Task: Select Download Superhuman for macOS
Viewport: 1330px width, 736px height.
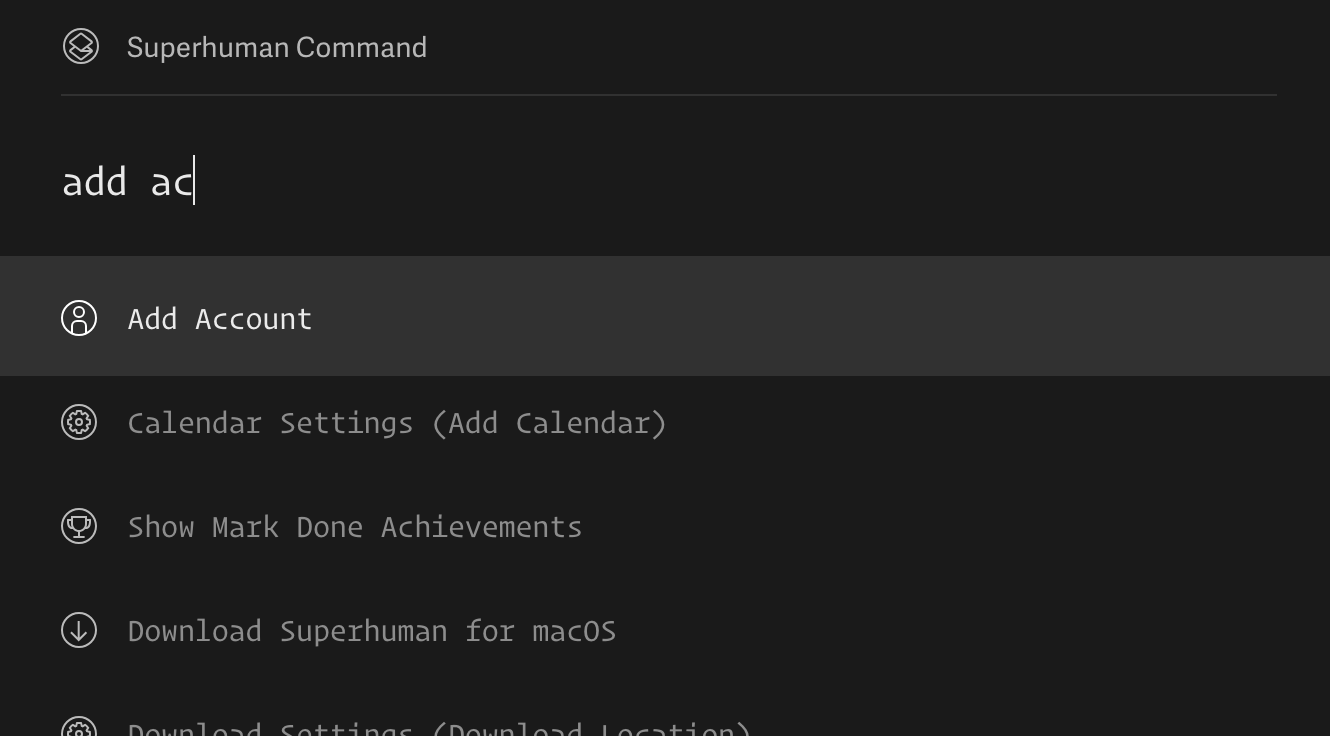Action: tap(665, 630)
